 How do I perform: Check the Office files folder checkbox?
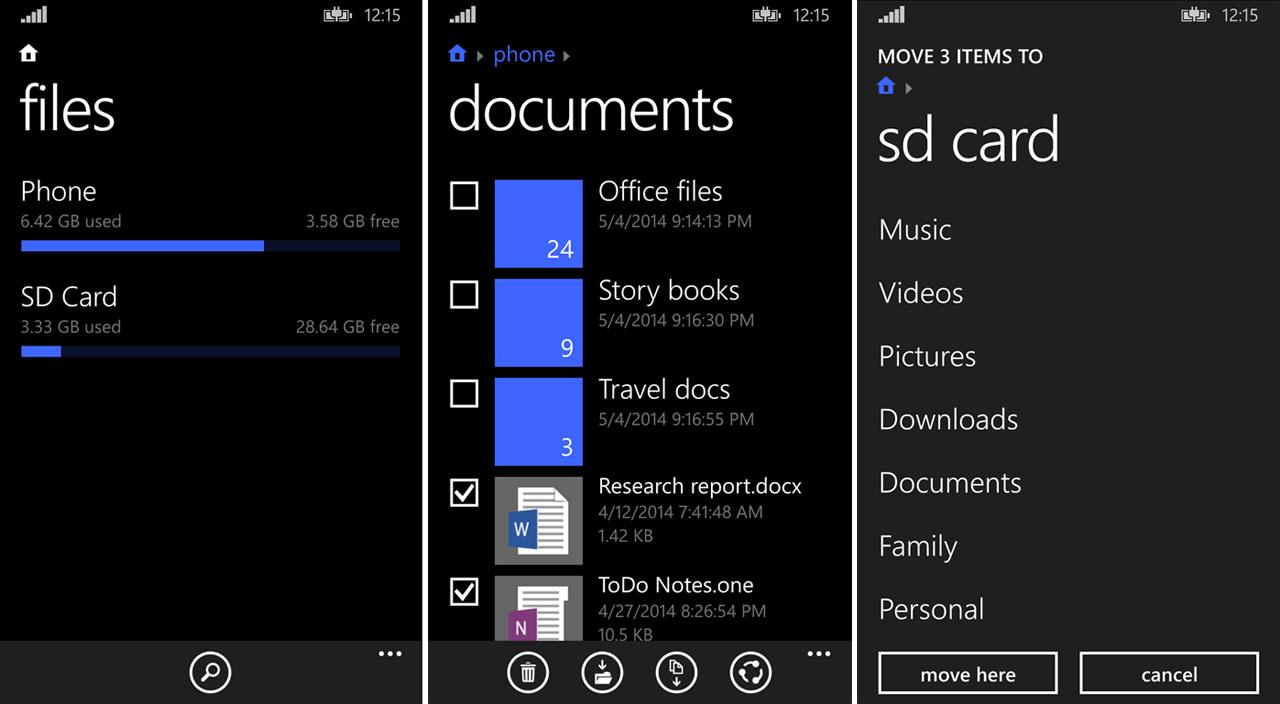pyautogui.click(x=463, y=196)
